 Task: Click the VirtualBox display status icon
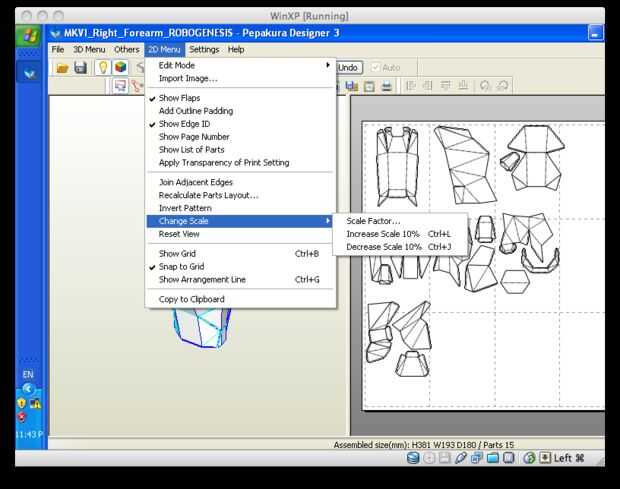click(x=508, y=458)
